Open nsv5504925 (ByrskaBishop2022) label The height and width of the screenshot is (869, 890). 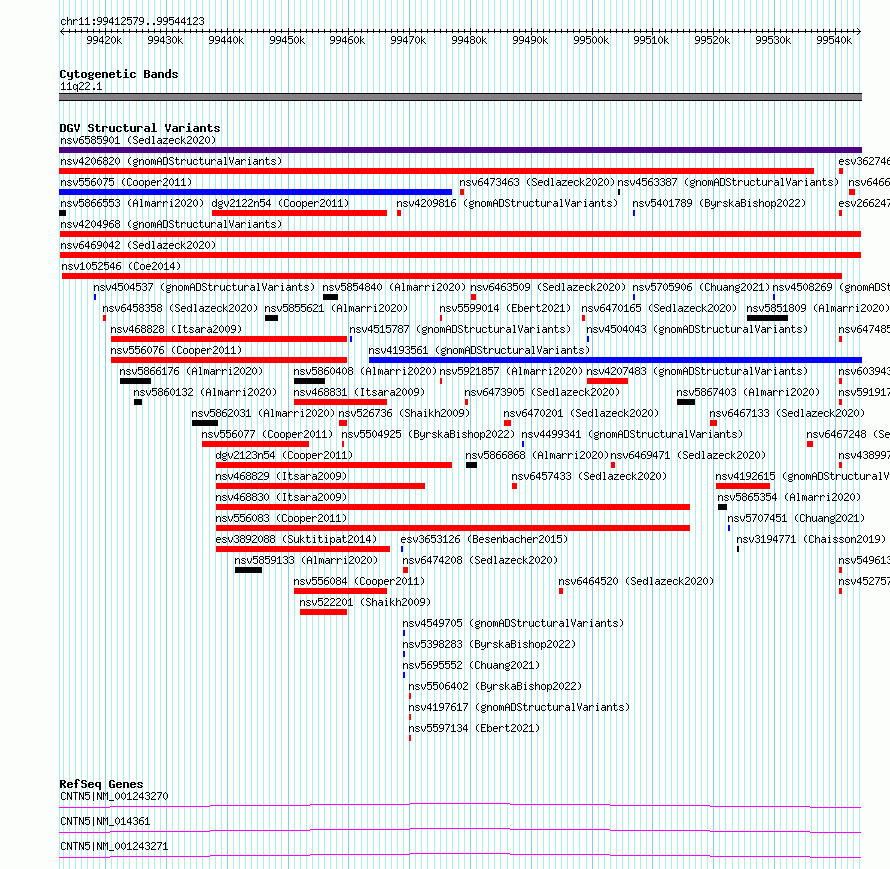[427, 434]
